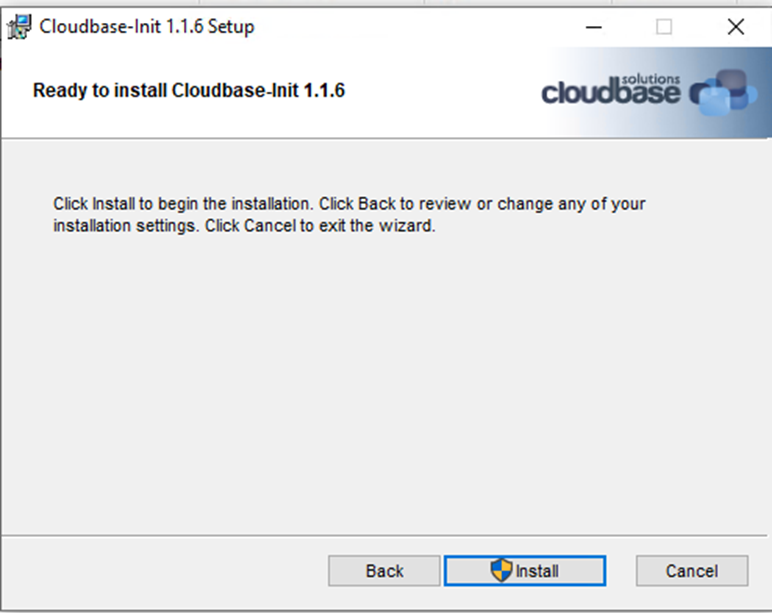This screenshot has height=613, width=772.
Task: Close the setup window with X
Action: (x=736, y=27)
